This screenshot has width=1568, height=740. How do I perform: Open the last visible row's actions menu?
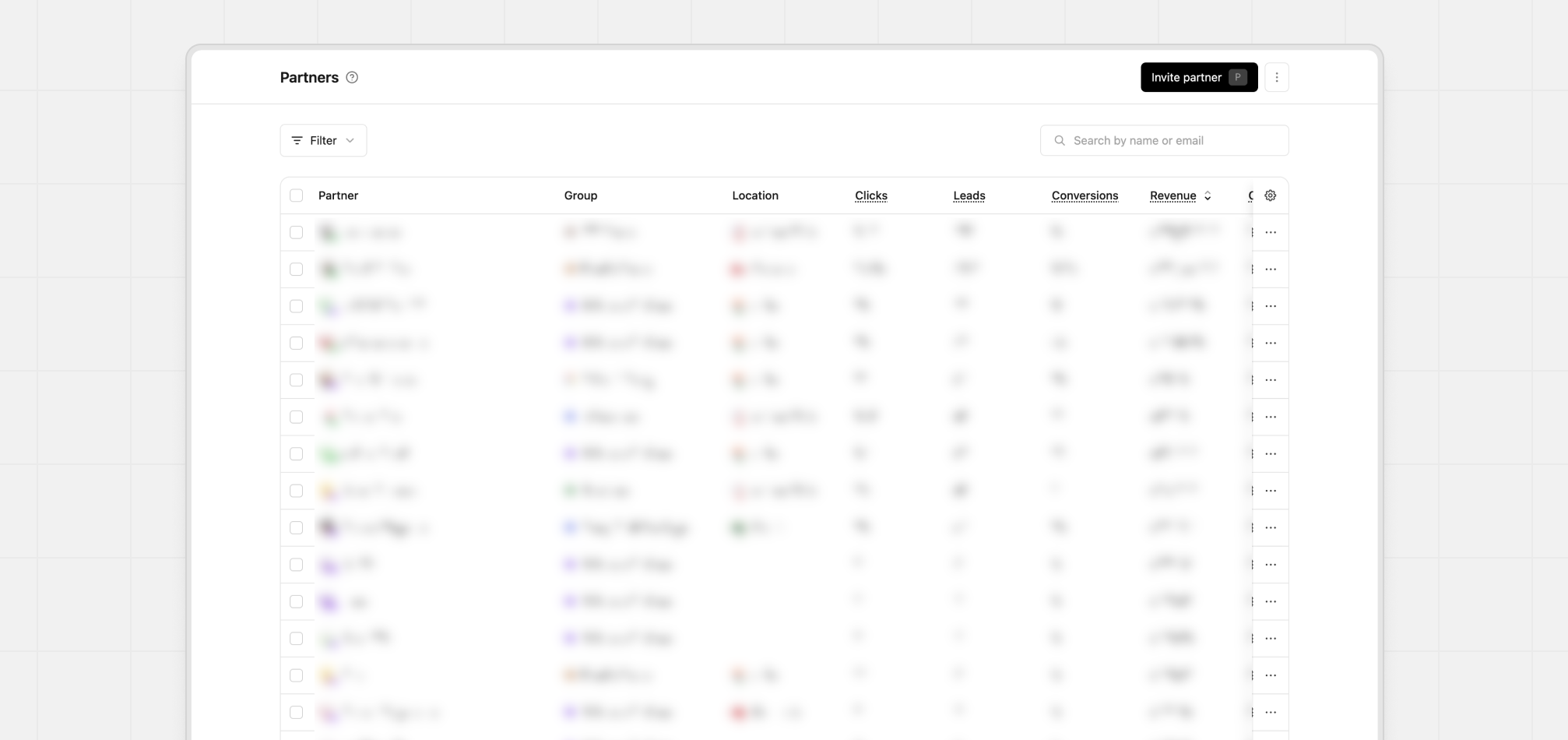point(1271,712)
